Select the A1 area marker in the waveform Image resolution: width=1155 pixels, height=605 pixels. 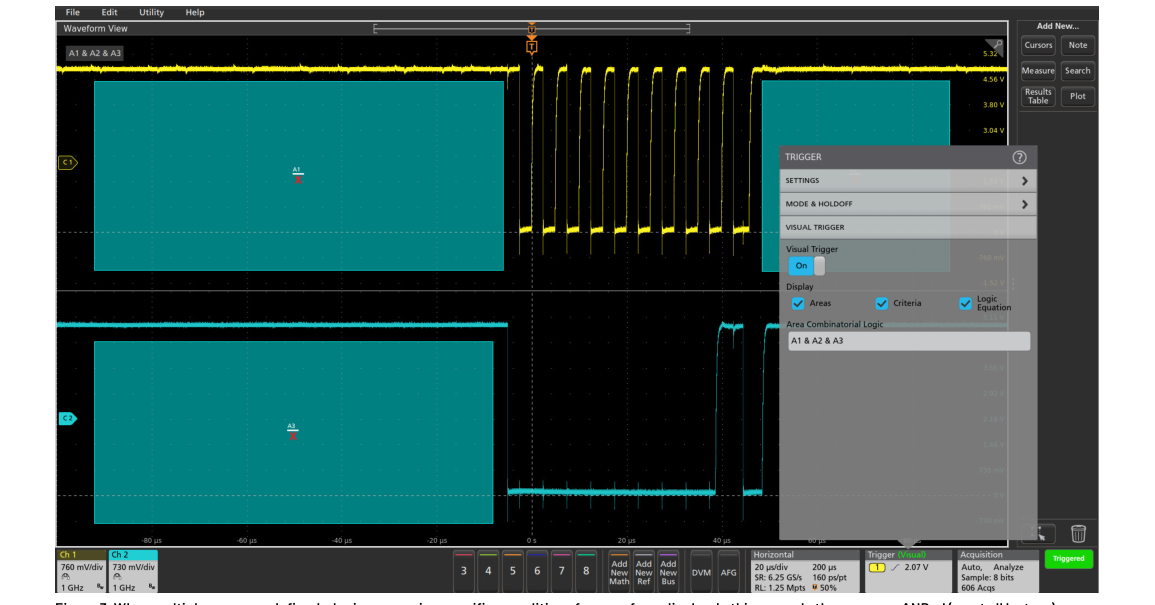click(x=298, y=175)
